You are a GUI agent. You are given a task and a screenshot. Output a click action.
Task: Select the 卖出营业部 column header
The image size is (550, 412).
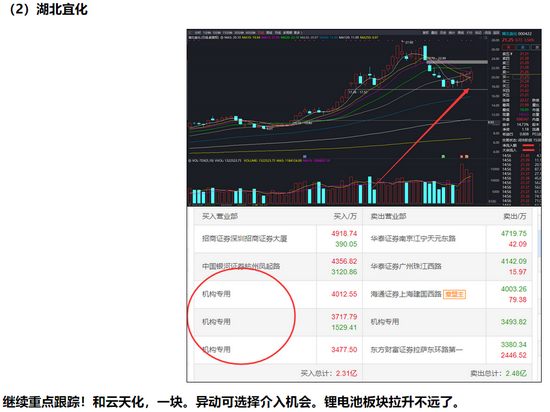tap(388, 216)
